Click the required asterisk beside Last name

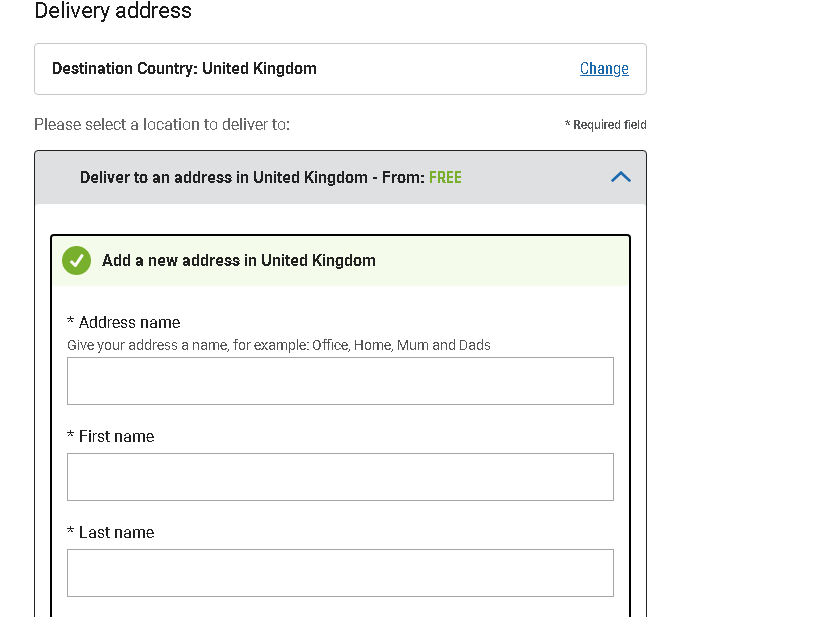coord(71,531)
